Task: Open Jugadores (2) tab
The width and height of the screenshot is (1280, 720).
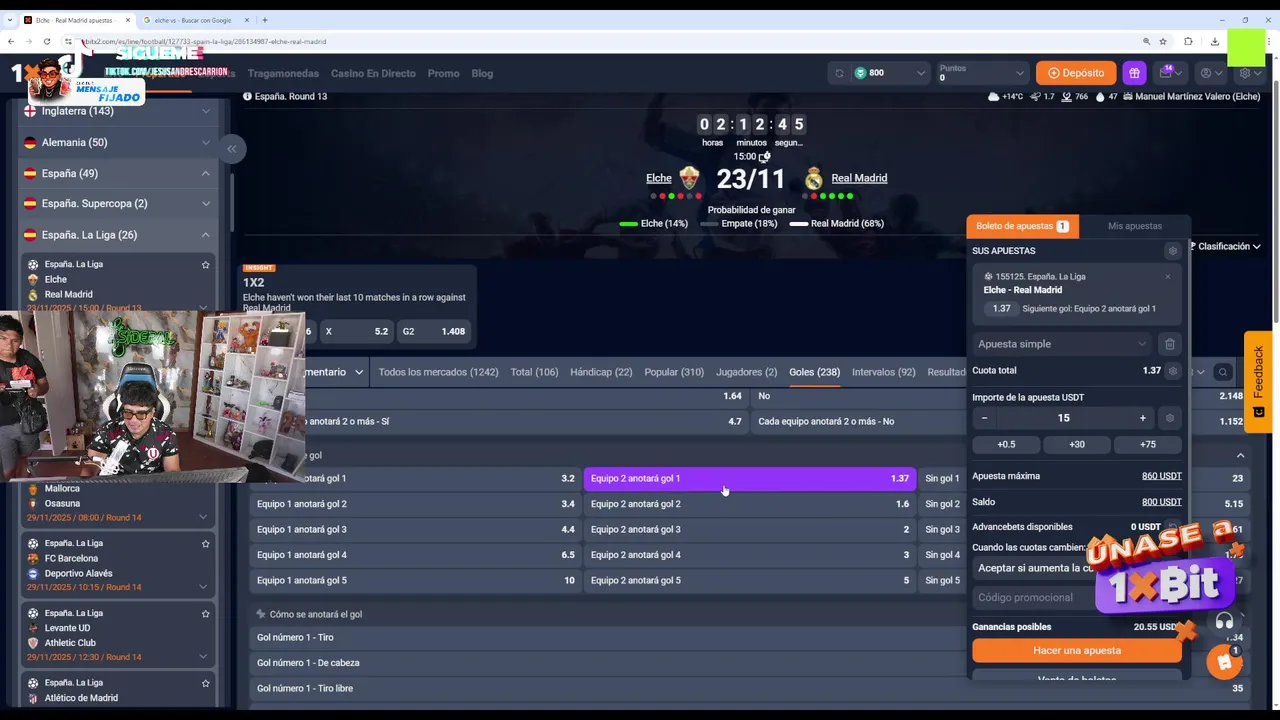Action: coord(746,372)
